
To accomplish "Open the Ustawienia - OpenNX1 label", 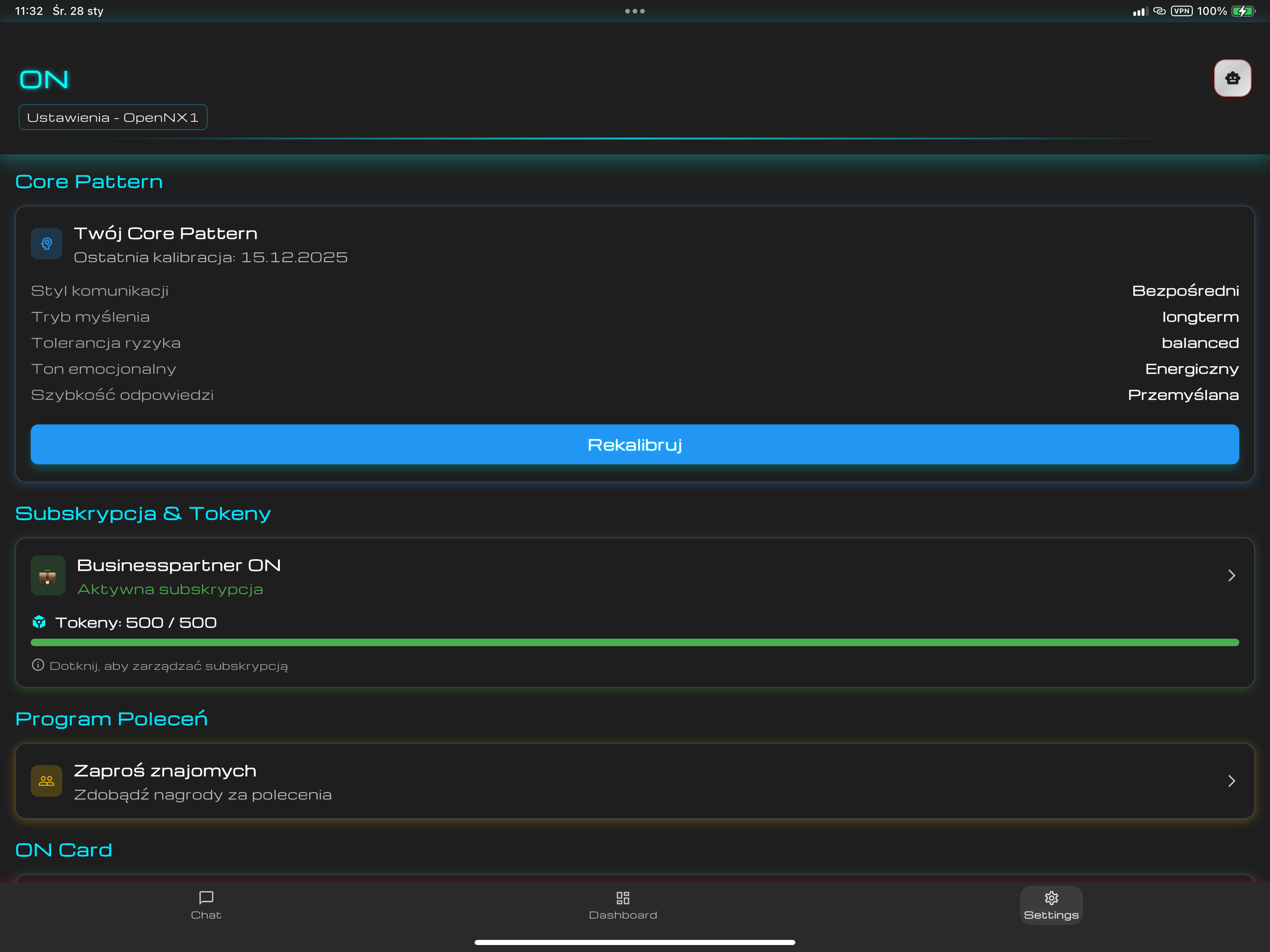I will [x=113, y=117].
